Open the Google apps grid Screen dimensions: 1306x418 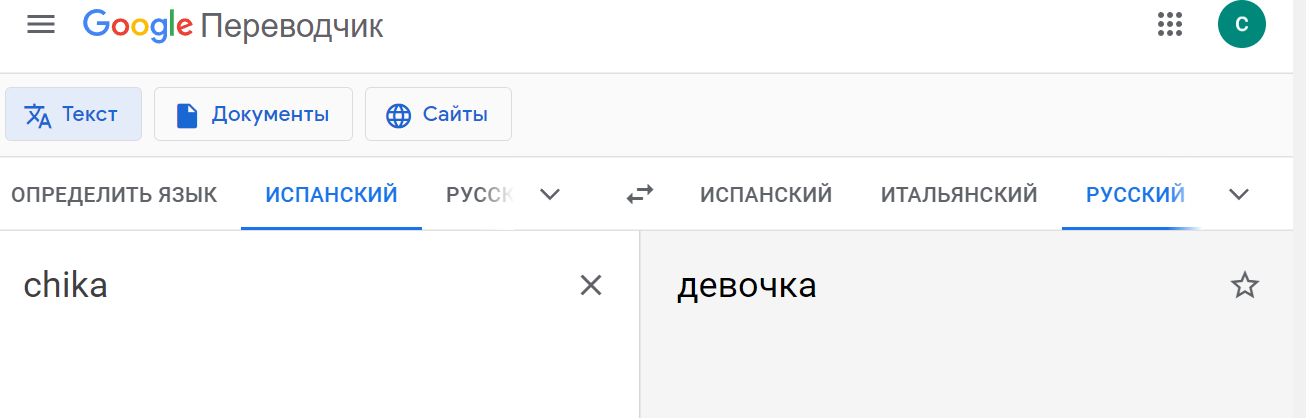pyautogui.click(x=1169, y=25)
